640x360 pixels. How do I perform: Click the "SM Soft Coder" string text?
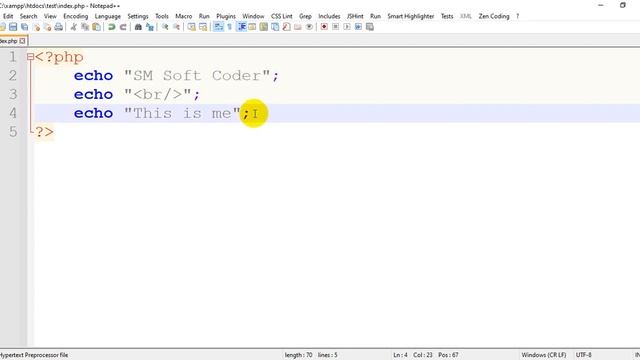[x=197, y=76]
